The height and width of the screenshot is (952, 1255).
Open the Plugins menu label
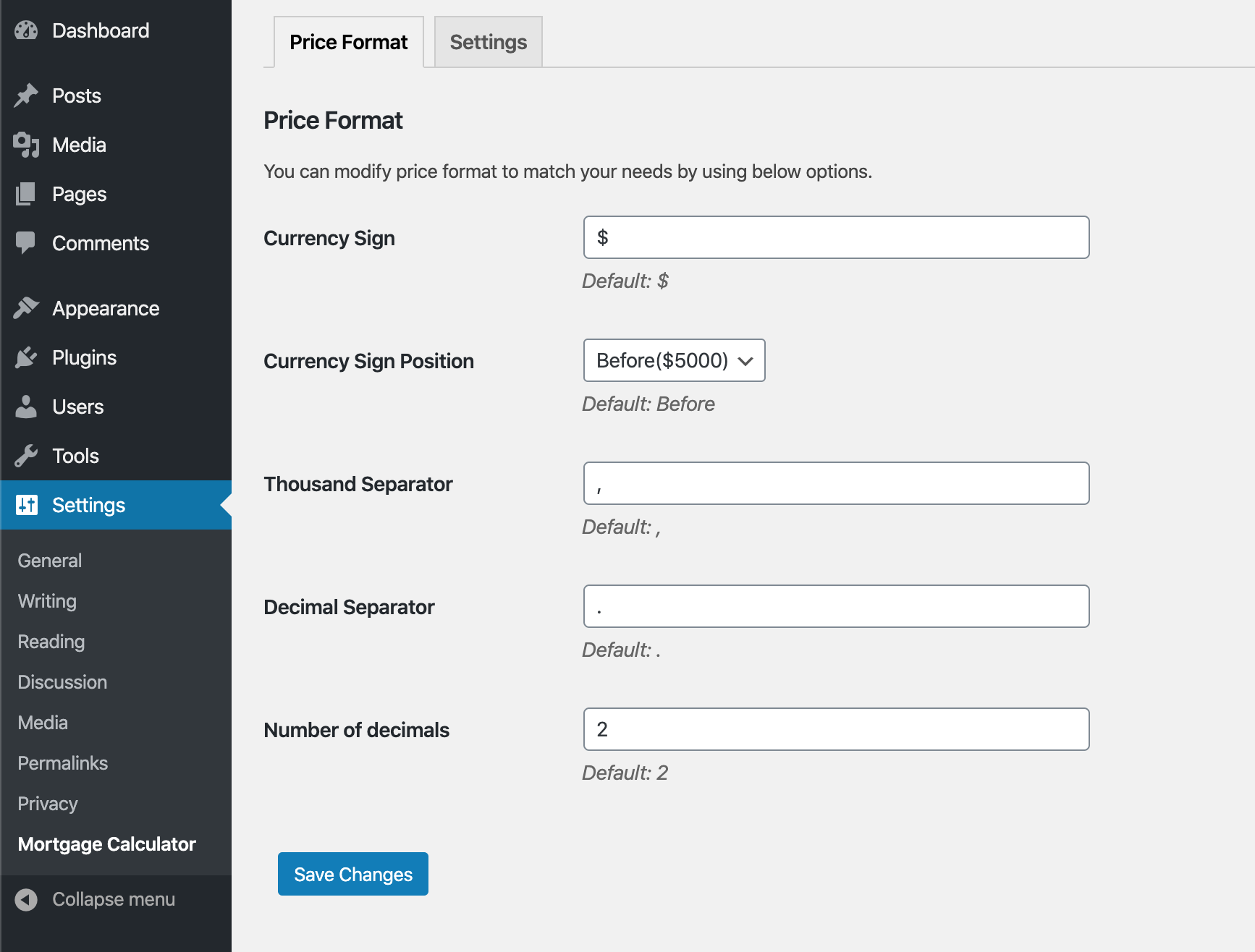tap(85, 357)
